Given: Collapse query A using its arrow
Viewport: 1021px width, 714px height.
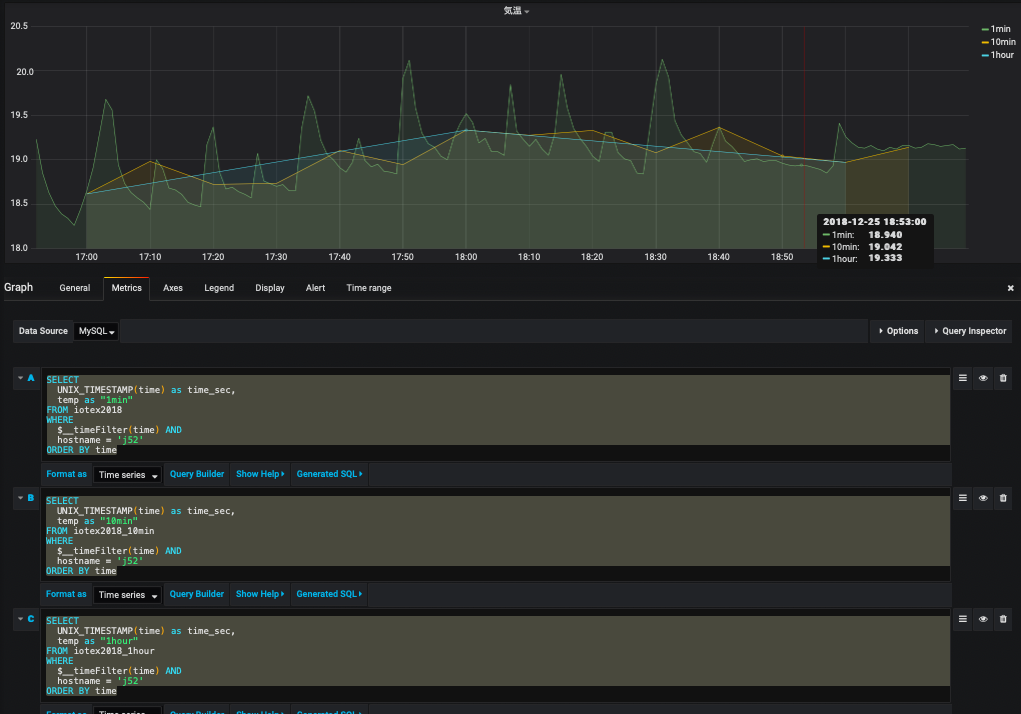Looking at the screenshot, I should point(20,378).
